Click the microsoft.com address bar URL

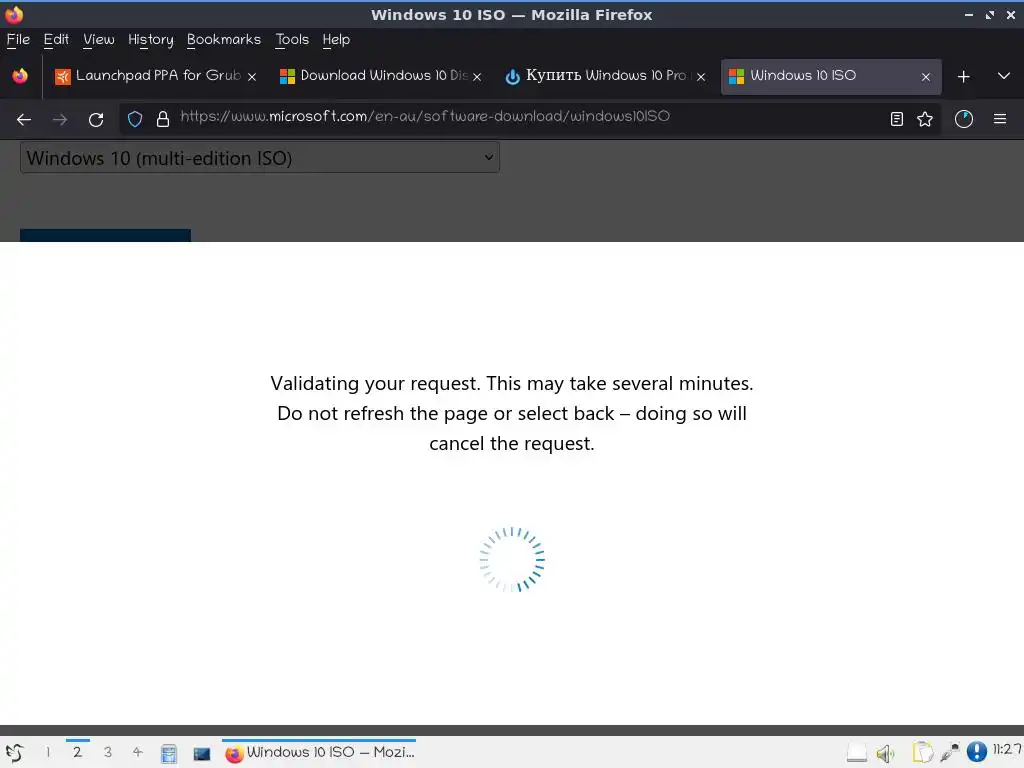(x=425, y=116)
